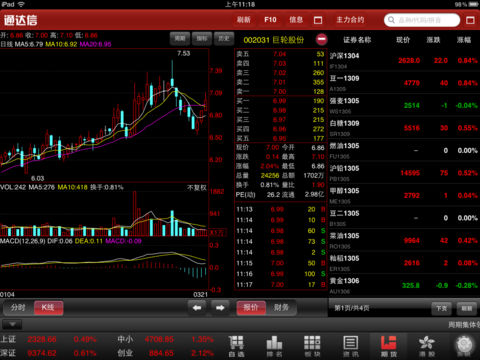Click the 刷新 refresh button in top bar
Image resolution: width=480 pixels, height=360 pixels.
[243, 20]
